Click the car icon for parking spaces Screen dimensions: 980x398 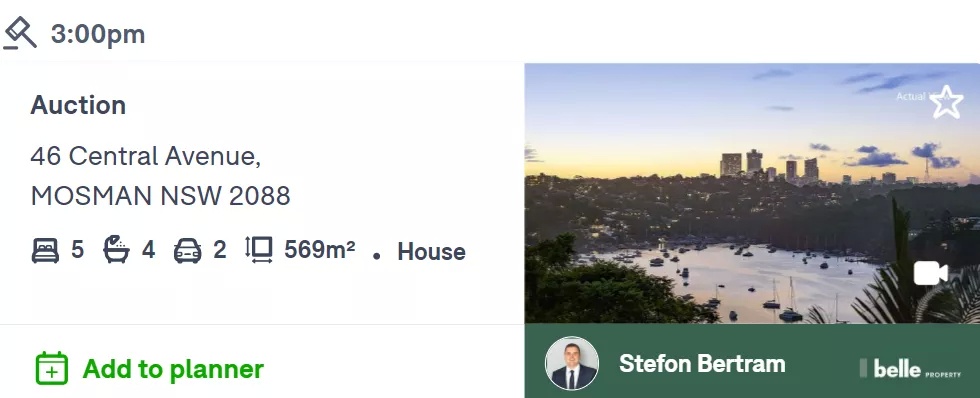coord(188,251)
